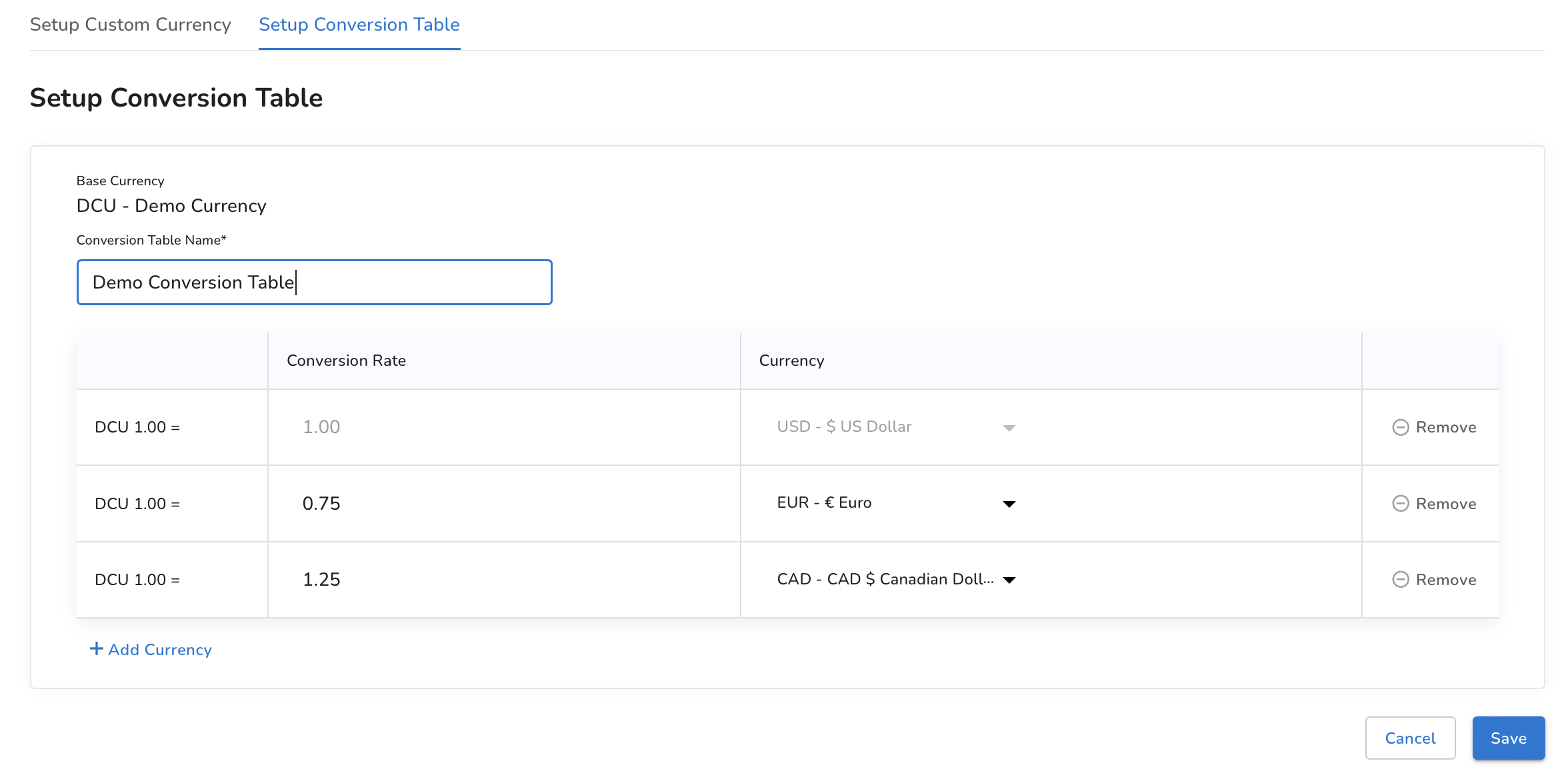
Task: Edit the 1.25 conversion rate field
Action: [503, 580]
